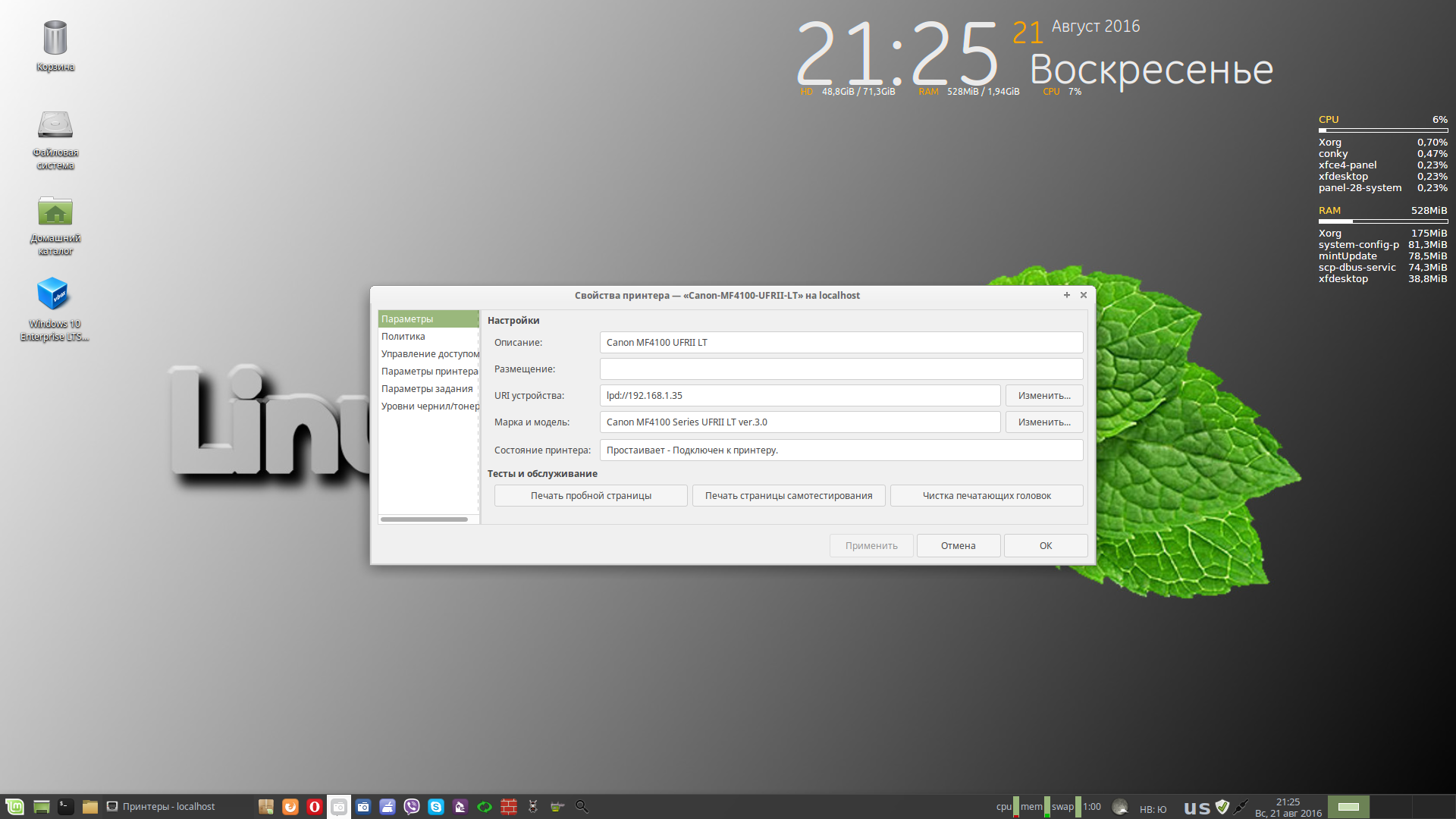Launch Opera browser from the panel

tap(315, 807)
